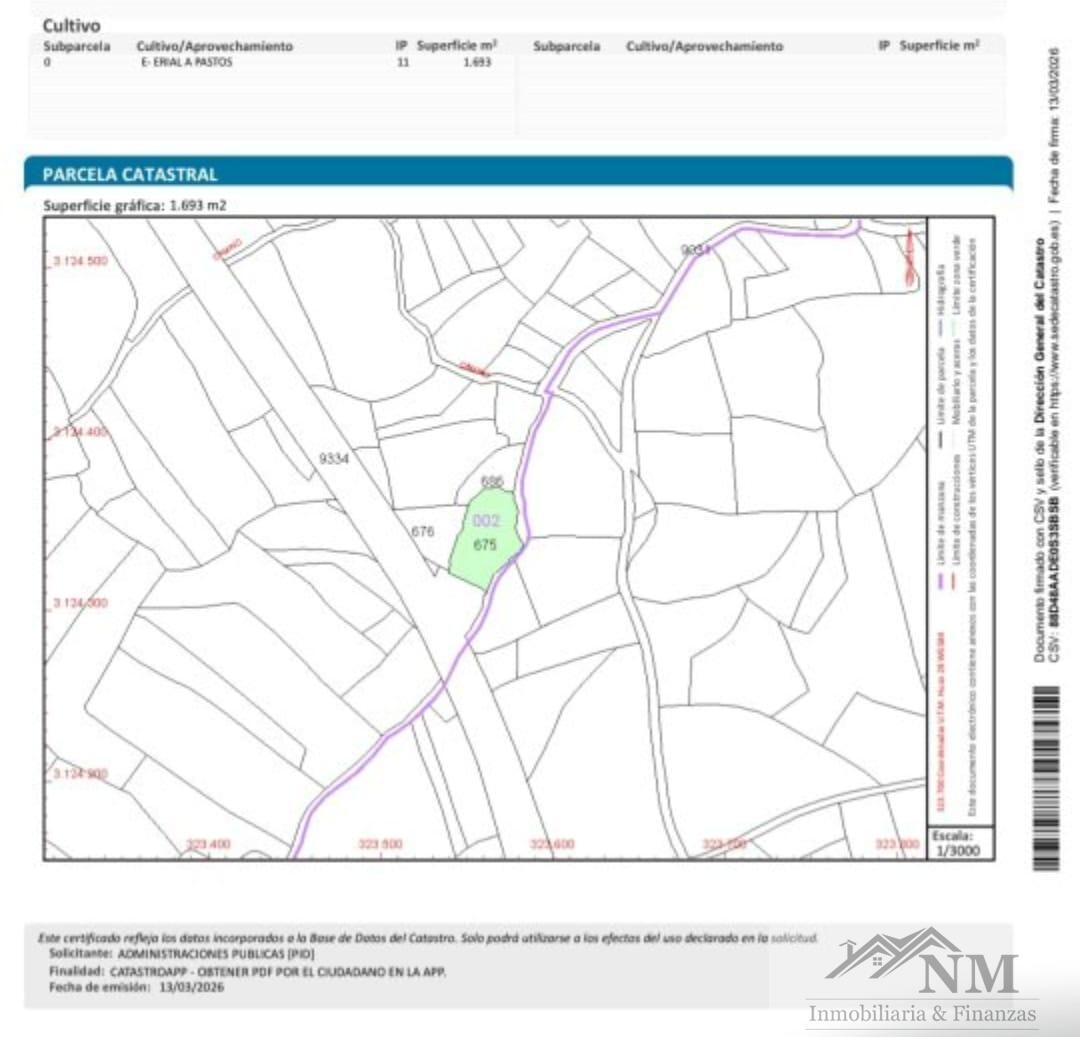Click the "675" parcel number label
Image resolution: width=1080 pixels, height=1037 pixels.
coord(485,545)
